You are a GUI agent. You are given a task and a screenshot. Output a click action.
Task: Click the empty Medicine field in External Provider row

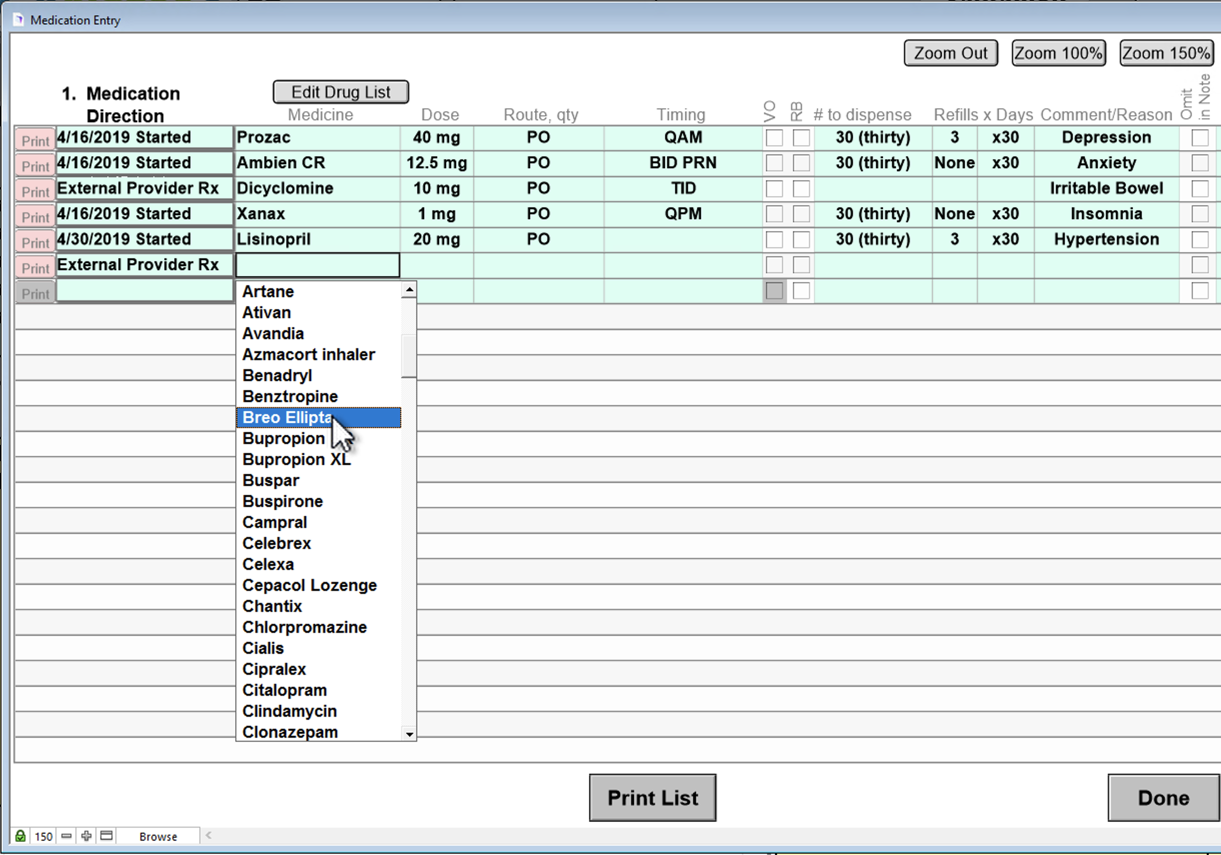pos(317,265)
